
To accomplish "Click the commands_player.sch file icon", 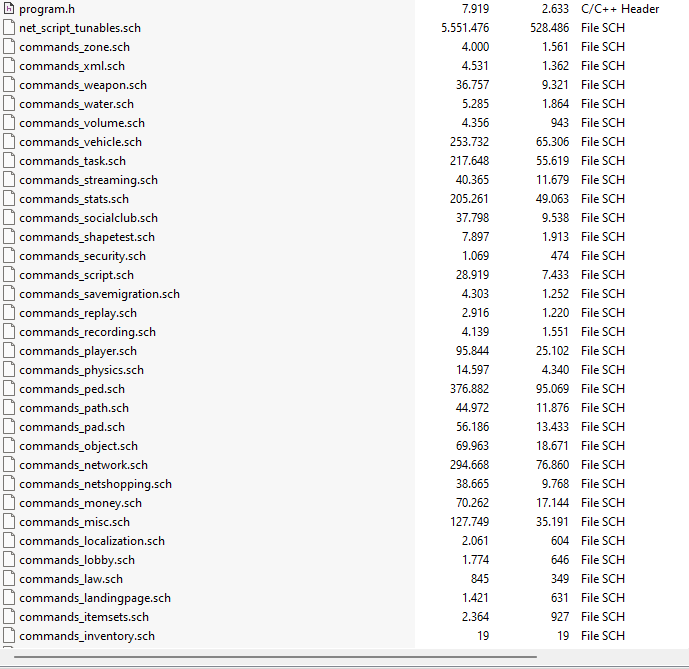I will point(9,351).
